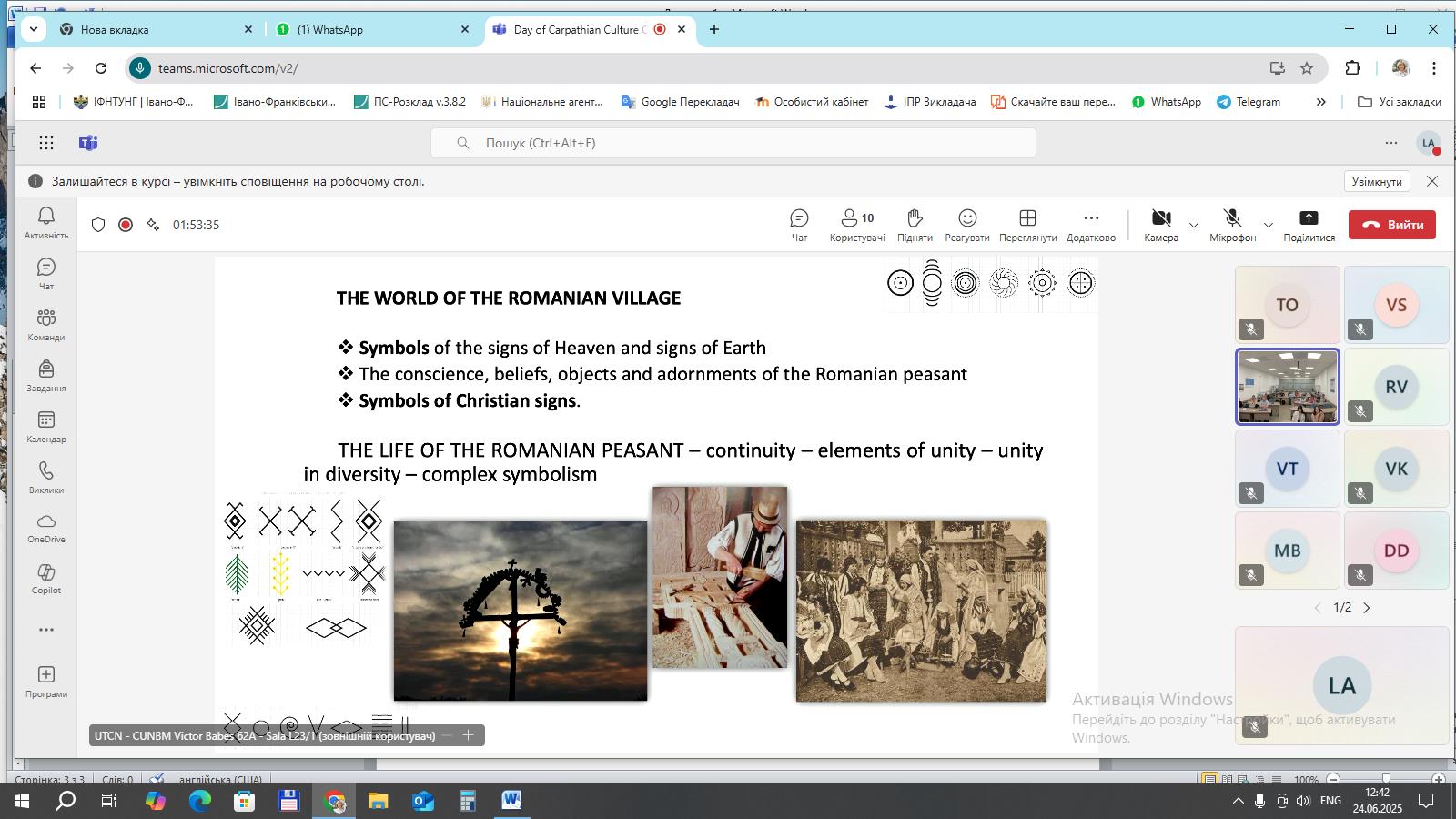Screen dimensions: 1456x819
Task: Open File Explorer from the taskbar
Action: pyautogui.click(x=378, y=801)
